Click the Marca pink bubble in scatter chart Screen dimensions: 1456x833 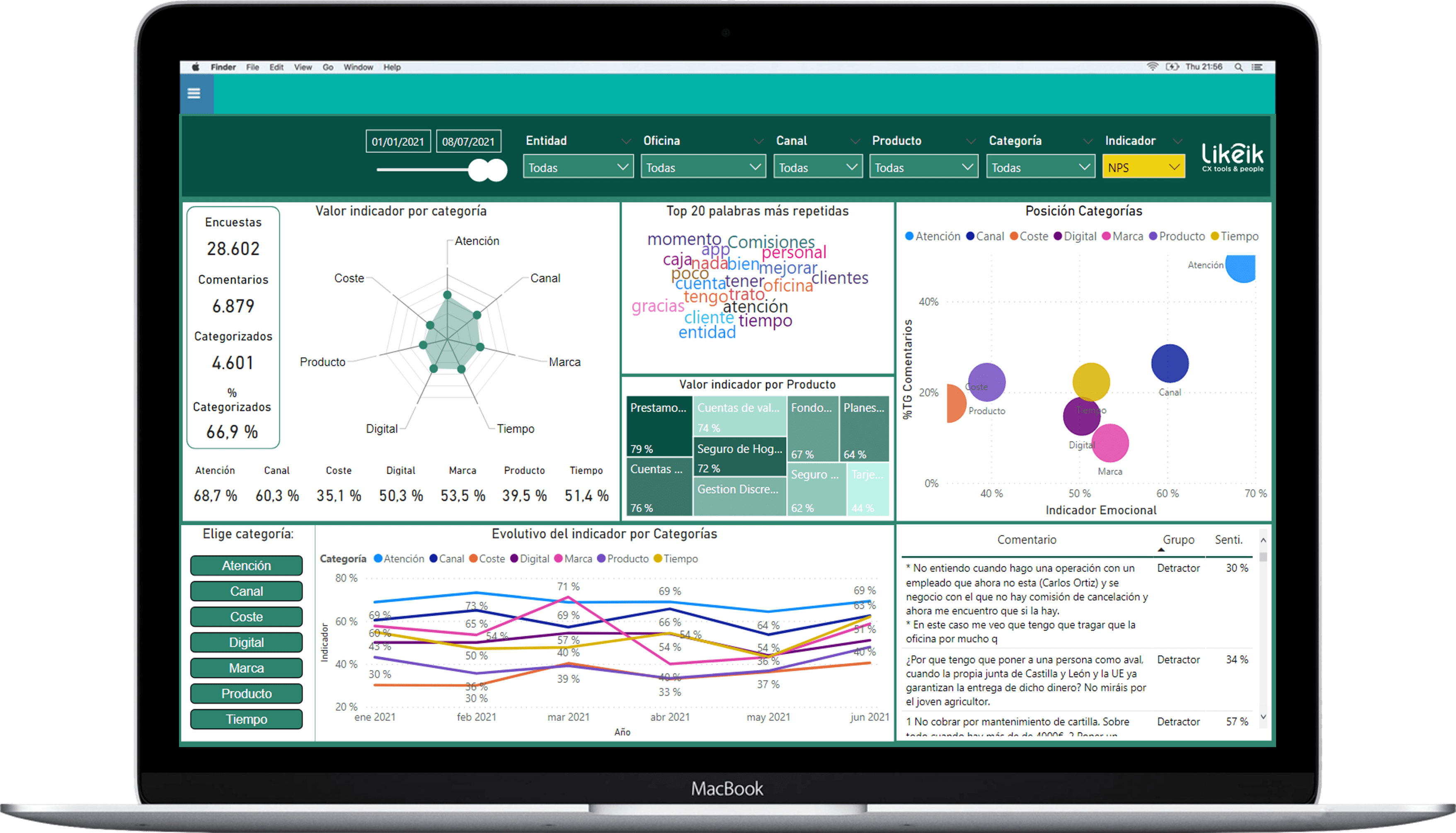(1110, 443)
